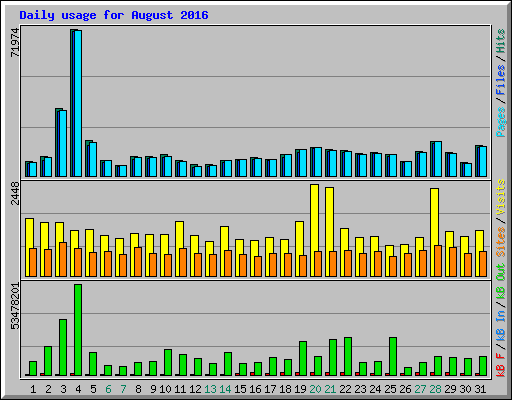Click the "Sites" legend label
This screenshot has width=512, height=400.
[501, 242]
